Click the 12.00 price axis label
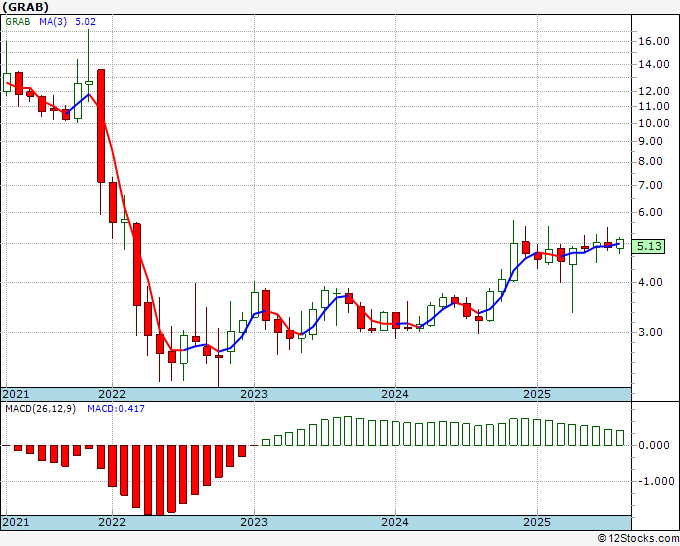 (x=654, y=92)
